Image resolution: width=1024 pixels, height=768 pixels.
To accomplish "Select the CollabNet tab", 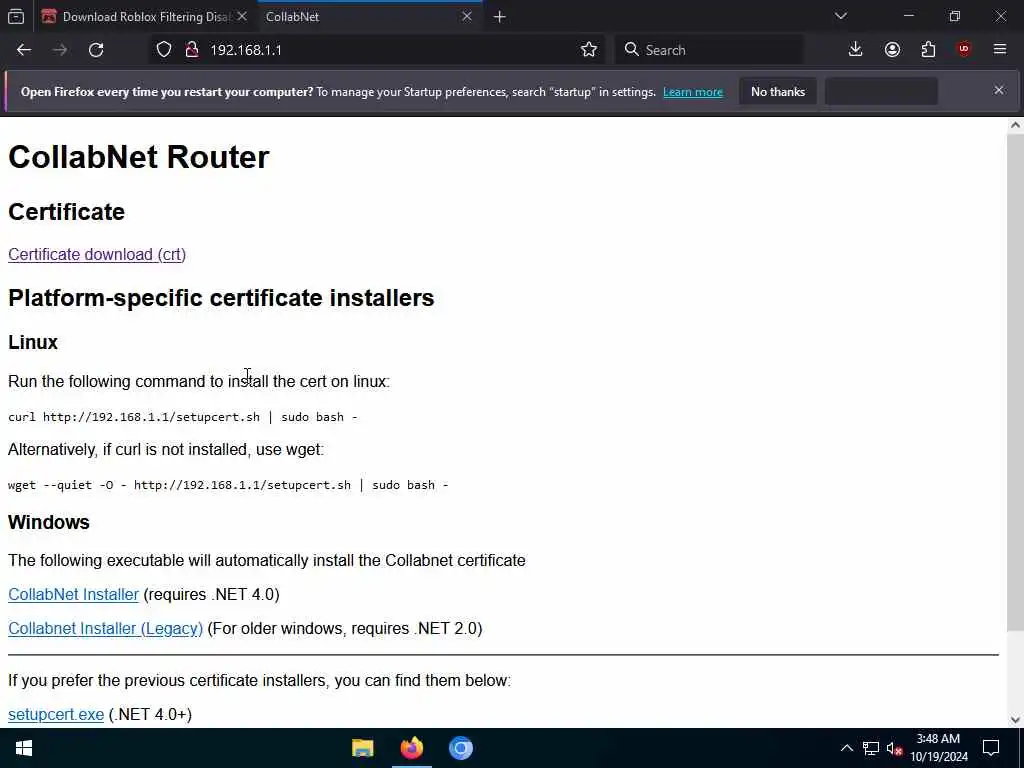I will tap(369, 17).
